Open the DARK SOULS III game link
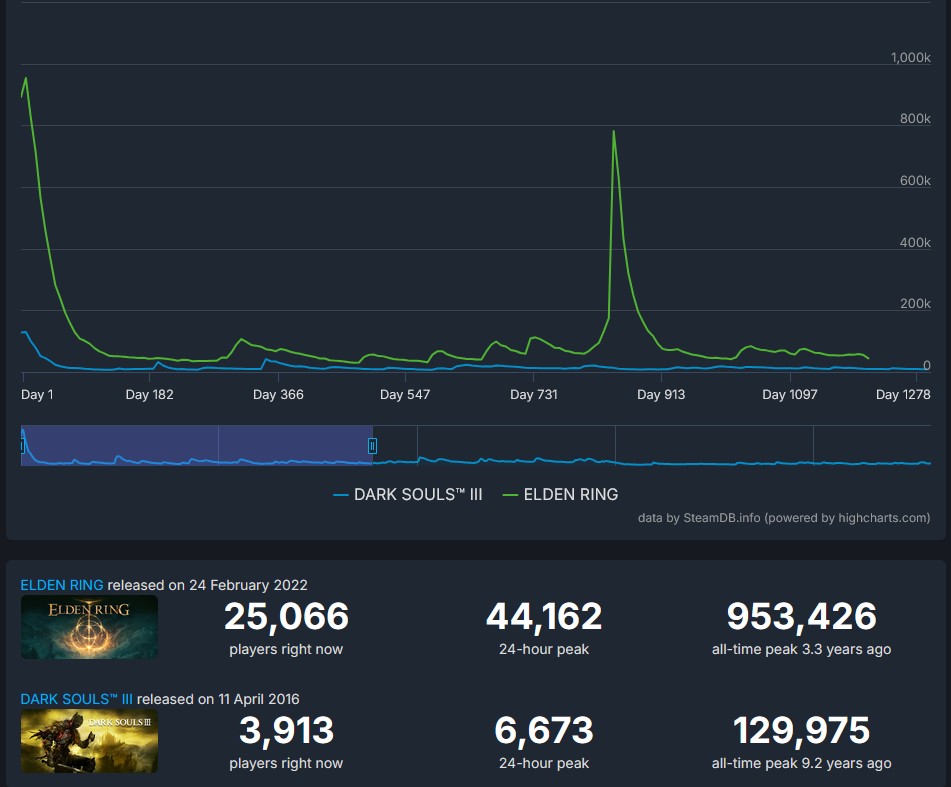This screenshot has width=951, height=787. (76, 699)
